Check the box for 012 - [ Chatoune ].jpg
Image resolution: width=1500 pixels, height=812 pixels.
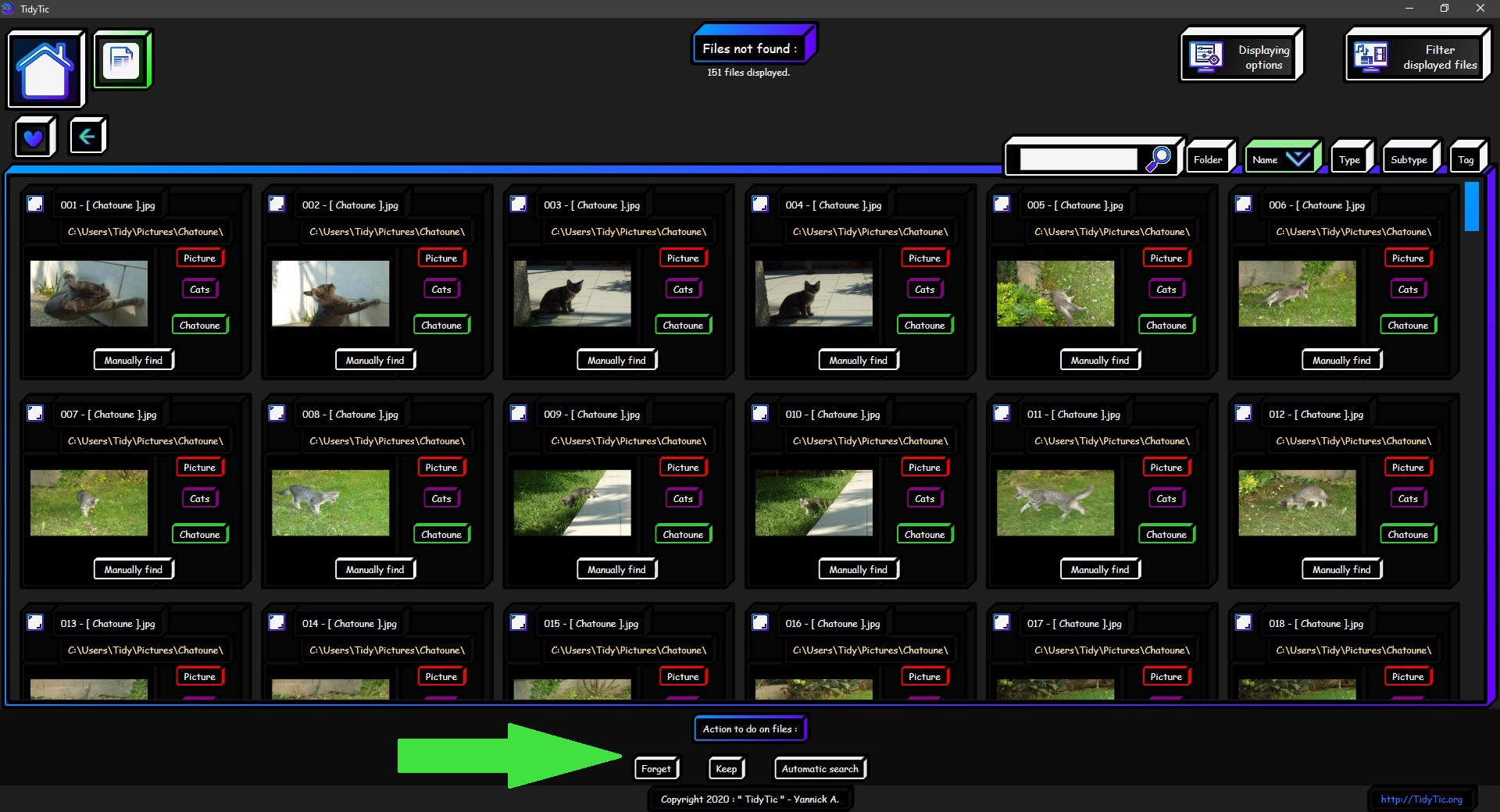pyautogui.click(x=1244, y=413)
